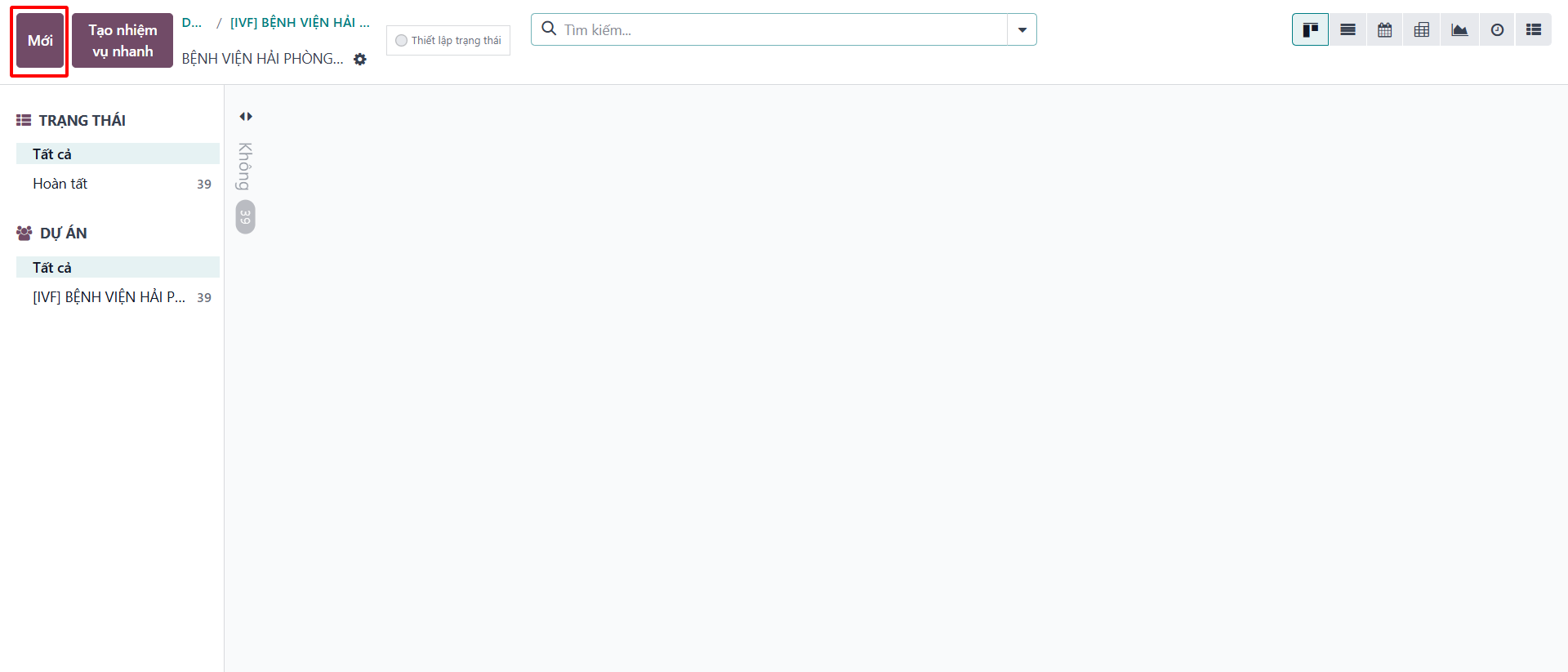
Task: Click Tạo nhiệm vụ nhanh button
Action: tap(122, 41)
